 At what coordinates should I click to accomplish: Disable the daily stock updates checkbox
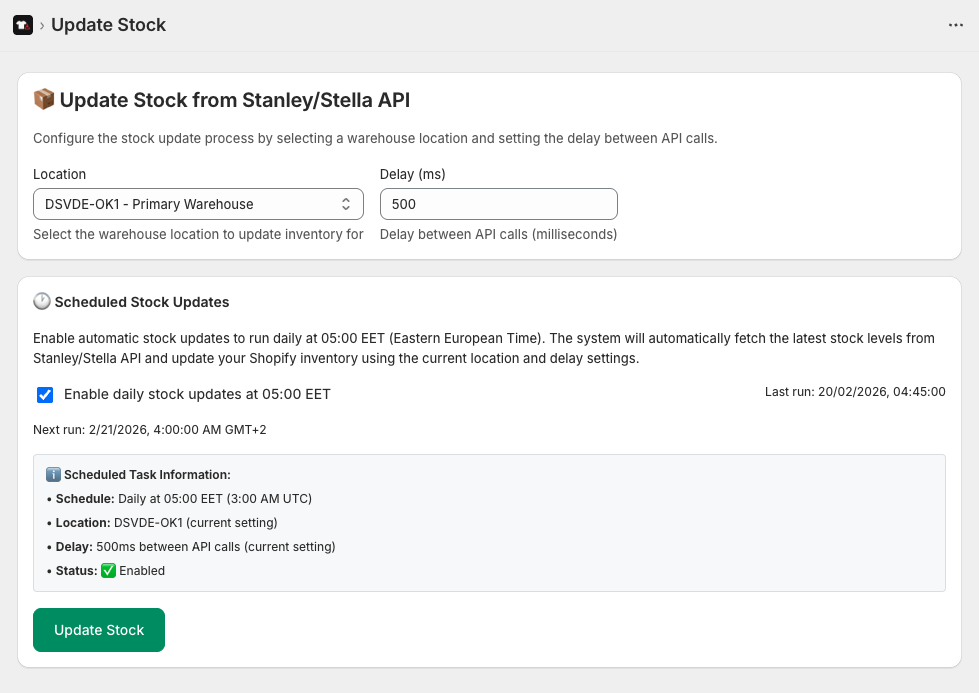45,395
